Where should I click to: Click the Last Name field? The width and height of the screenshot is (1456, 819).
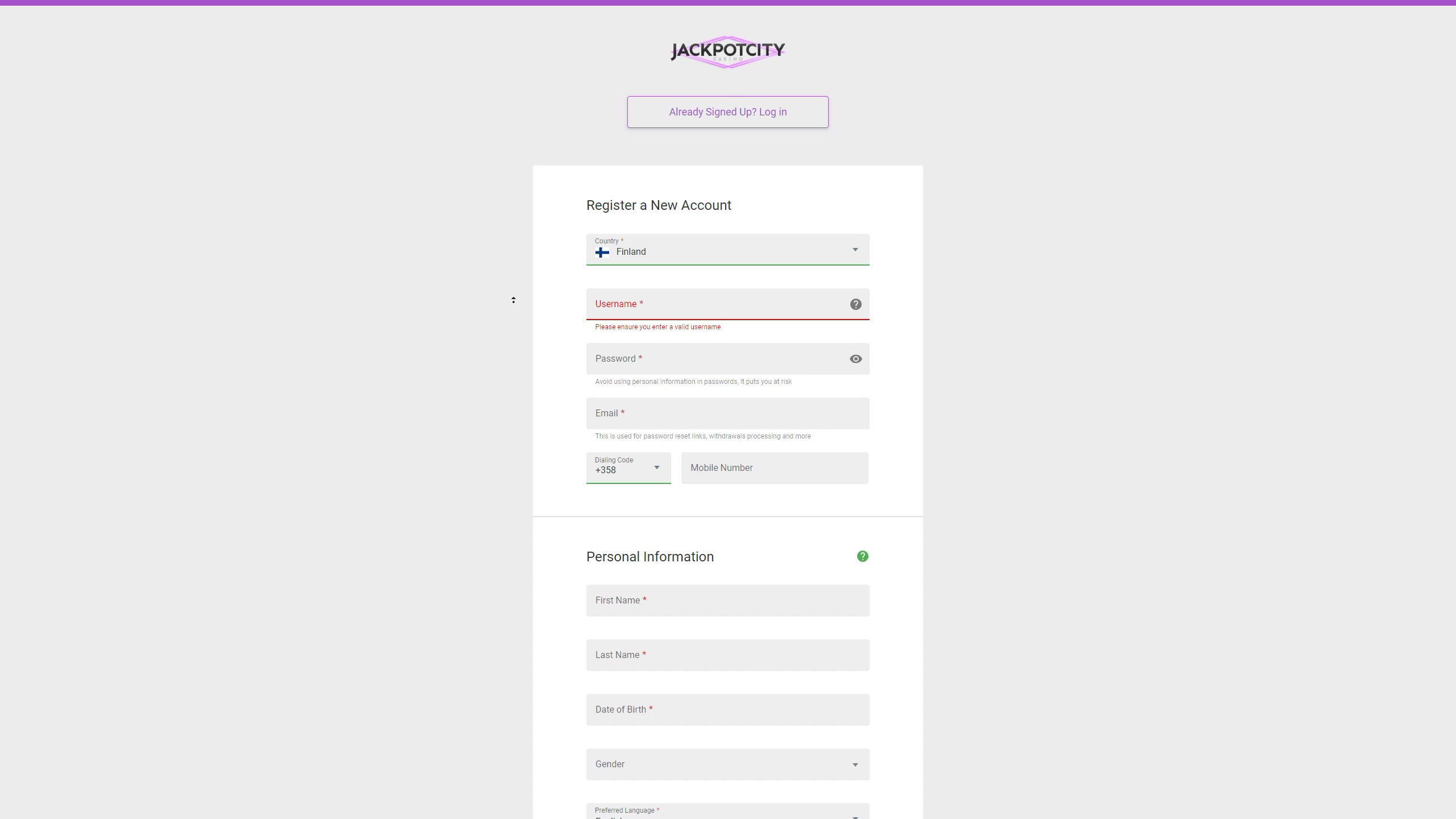727,655
